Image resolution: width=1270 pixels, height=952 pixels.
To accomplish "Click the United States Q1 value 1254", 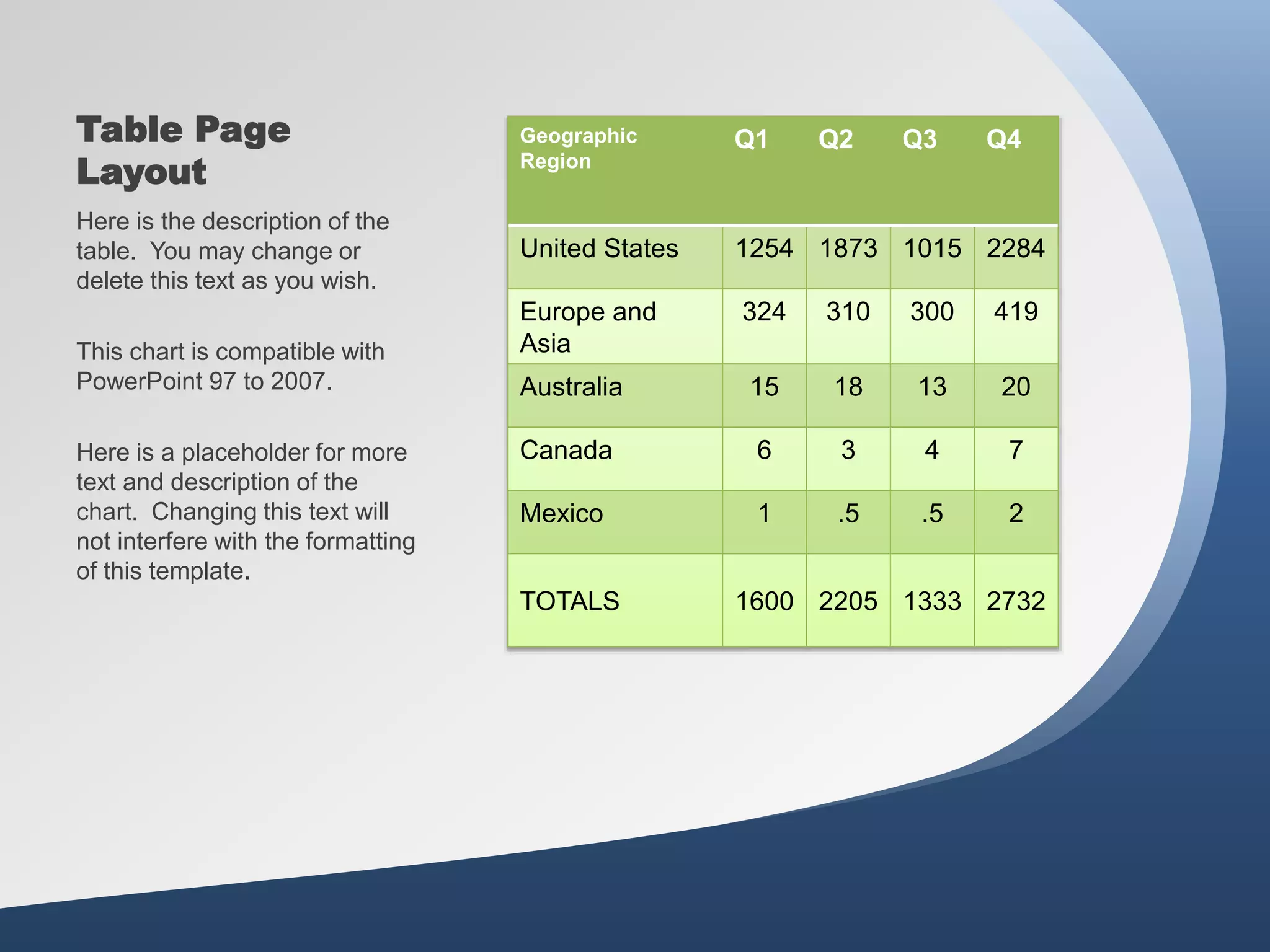I will (x=764, y=249).
